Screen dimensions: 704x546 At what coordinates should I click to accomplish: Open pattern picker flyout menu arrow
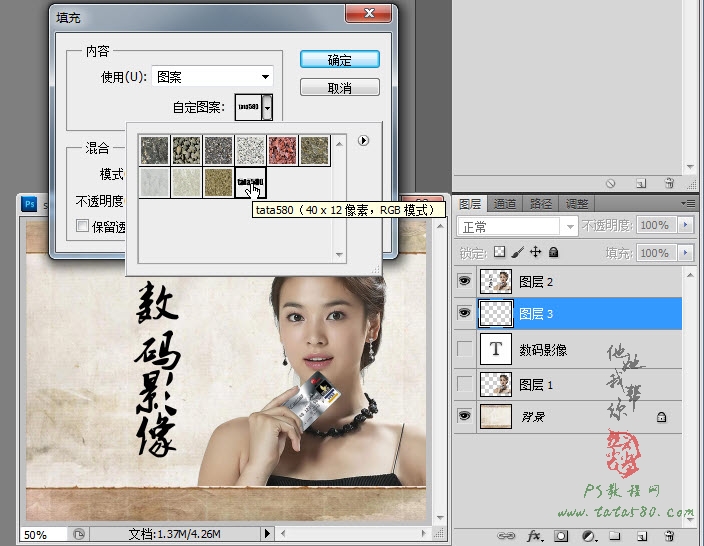[363, 141]
